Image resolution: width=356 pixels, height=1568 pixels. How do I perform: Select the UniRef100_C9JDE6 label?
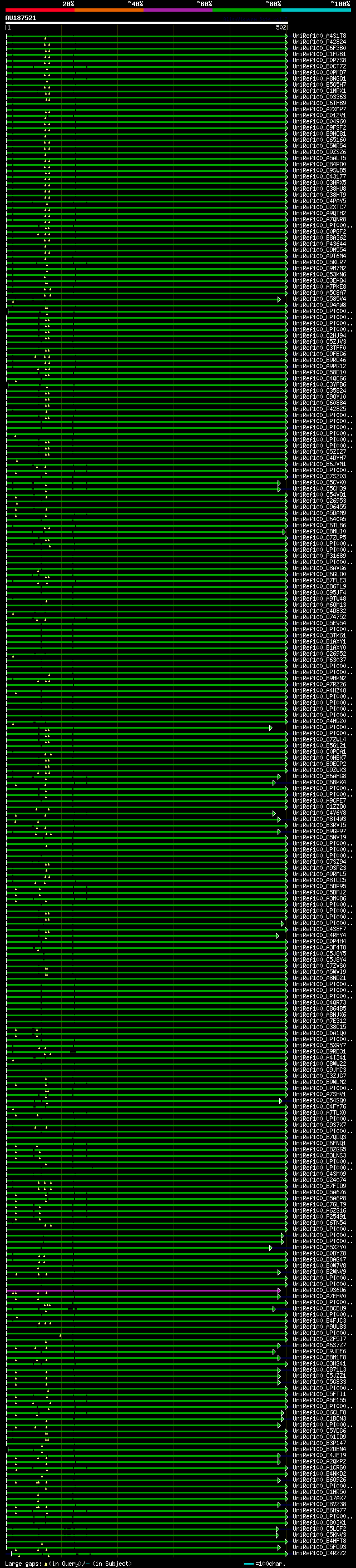point(319,1351)
